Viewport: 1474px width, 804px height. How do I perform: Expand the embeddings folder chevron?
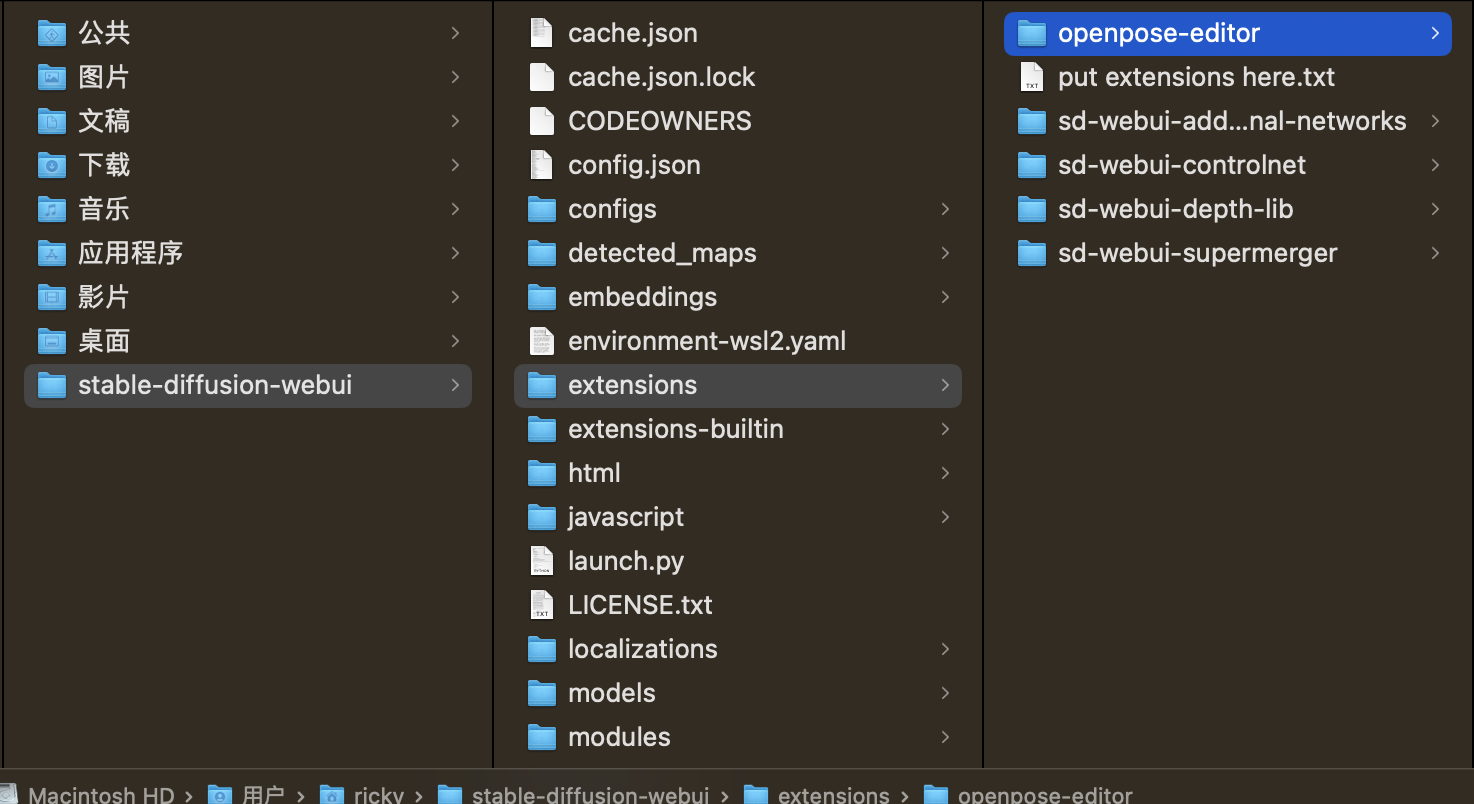(945, 297)
